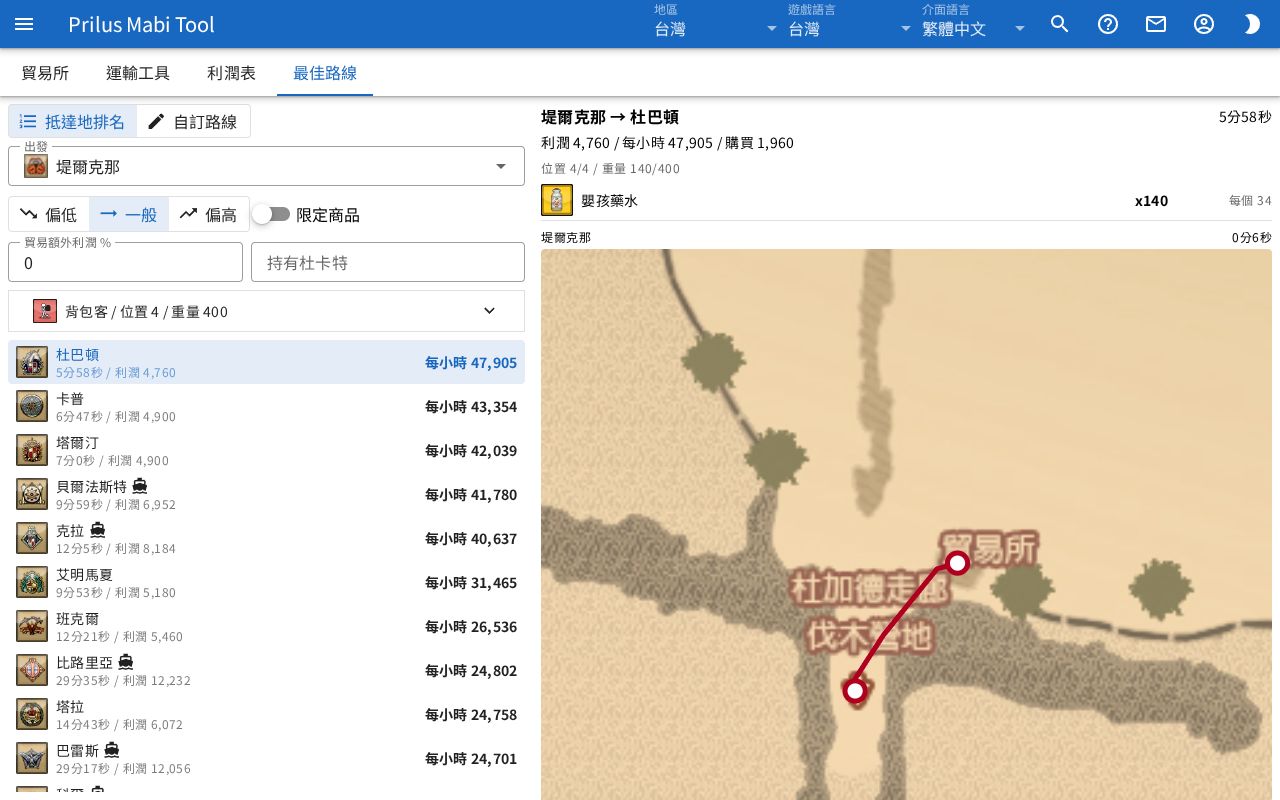Go to the 運輸工具 tab
This screenshot has width=1280, height=800.
[138, 73]
